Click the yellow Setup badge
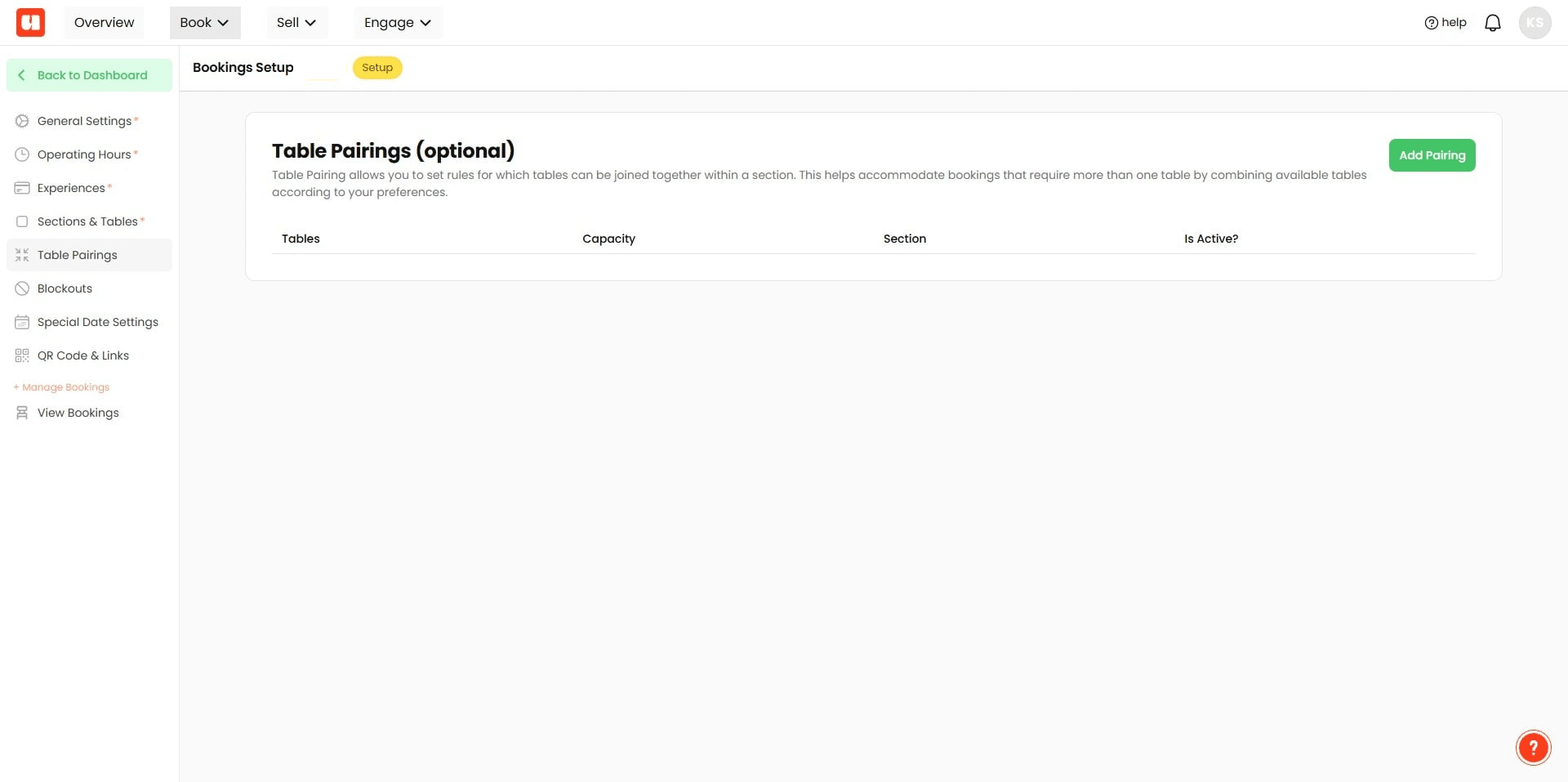The image size is (1568, 782). (377, 68)
